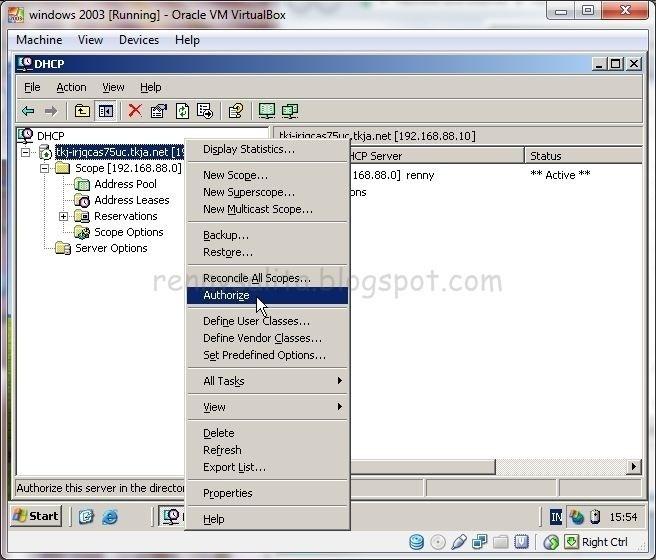The height and width of the screenshot is (560, 656).
Task: Select Refresh in context menu
Action: [267, 450]
